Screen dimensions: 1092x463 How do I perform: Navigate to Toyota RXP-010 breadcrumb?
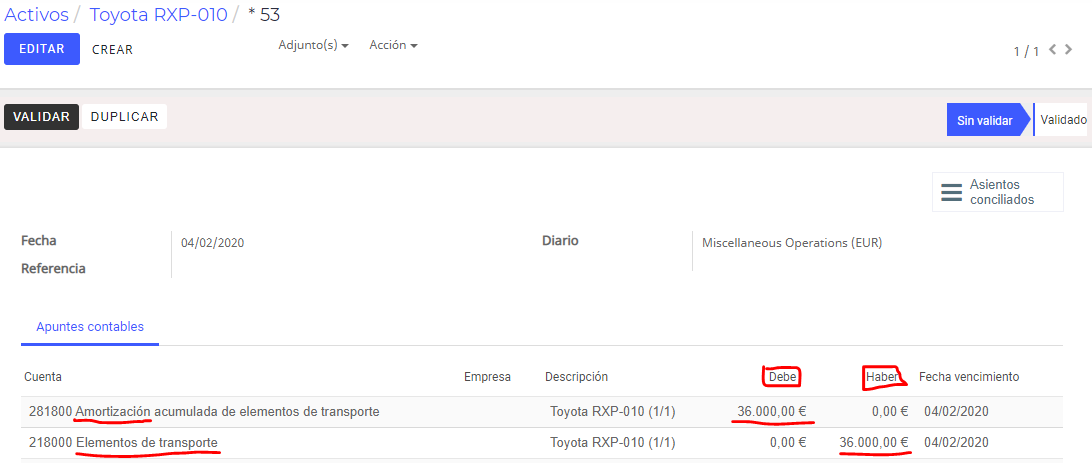[x=158, y=15]
